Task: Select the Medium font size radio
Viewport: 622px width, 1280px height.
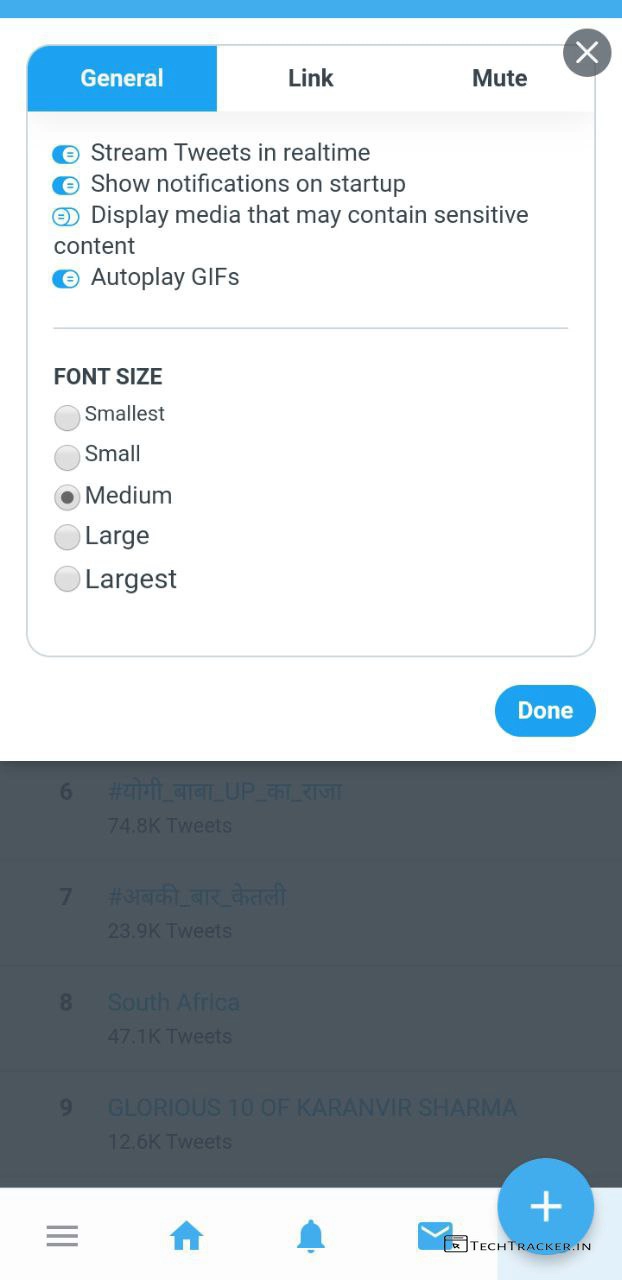Action: click(x=67, y=497)
